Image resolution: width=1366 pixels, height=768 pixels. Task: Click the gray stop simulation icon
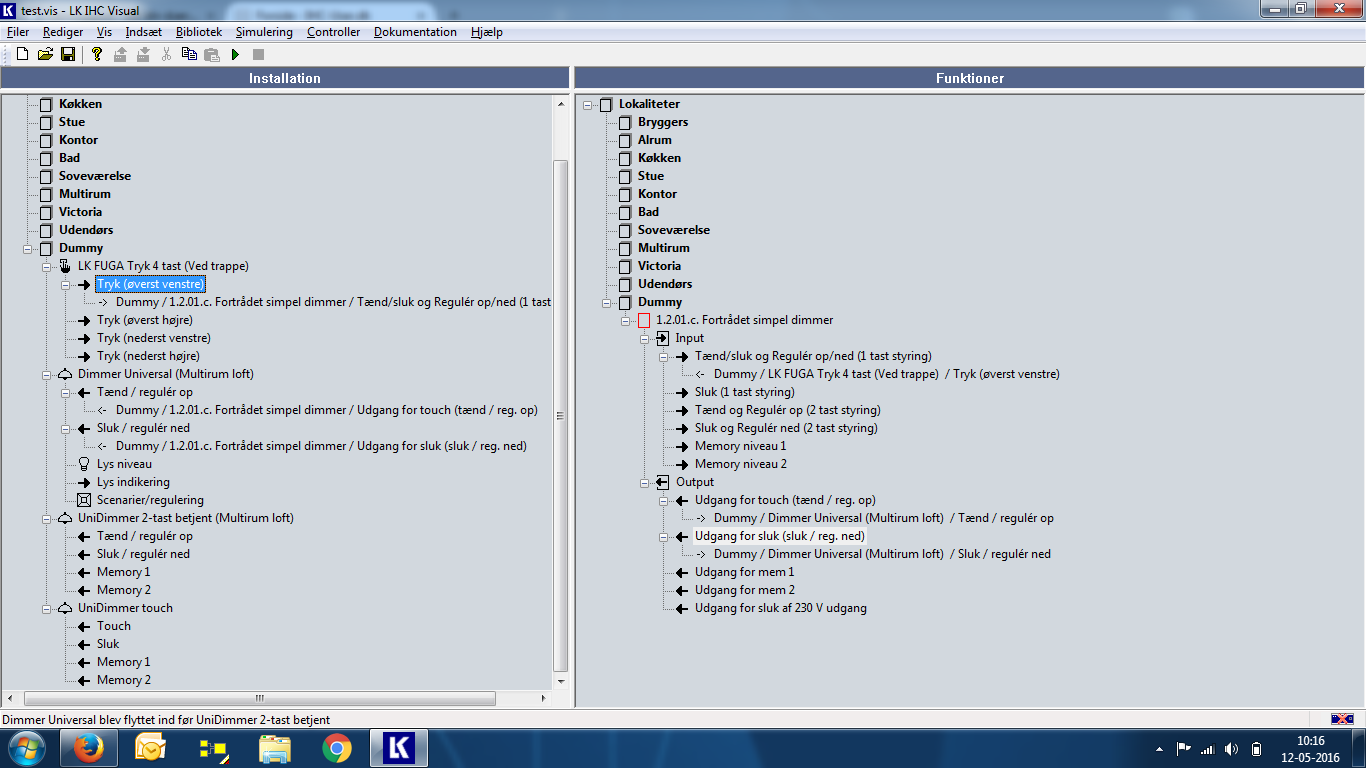(258, 54)
